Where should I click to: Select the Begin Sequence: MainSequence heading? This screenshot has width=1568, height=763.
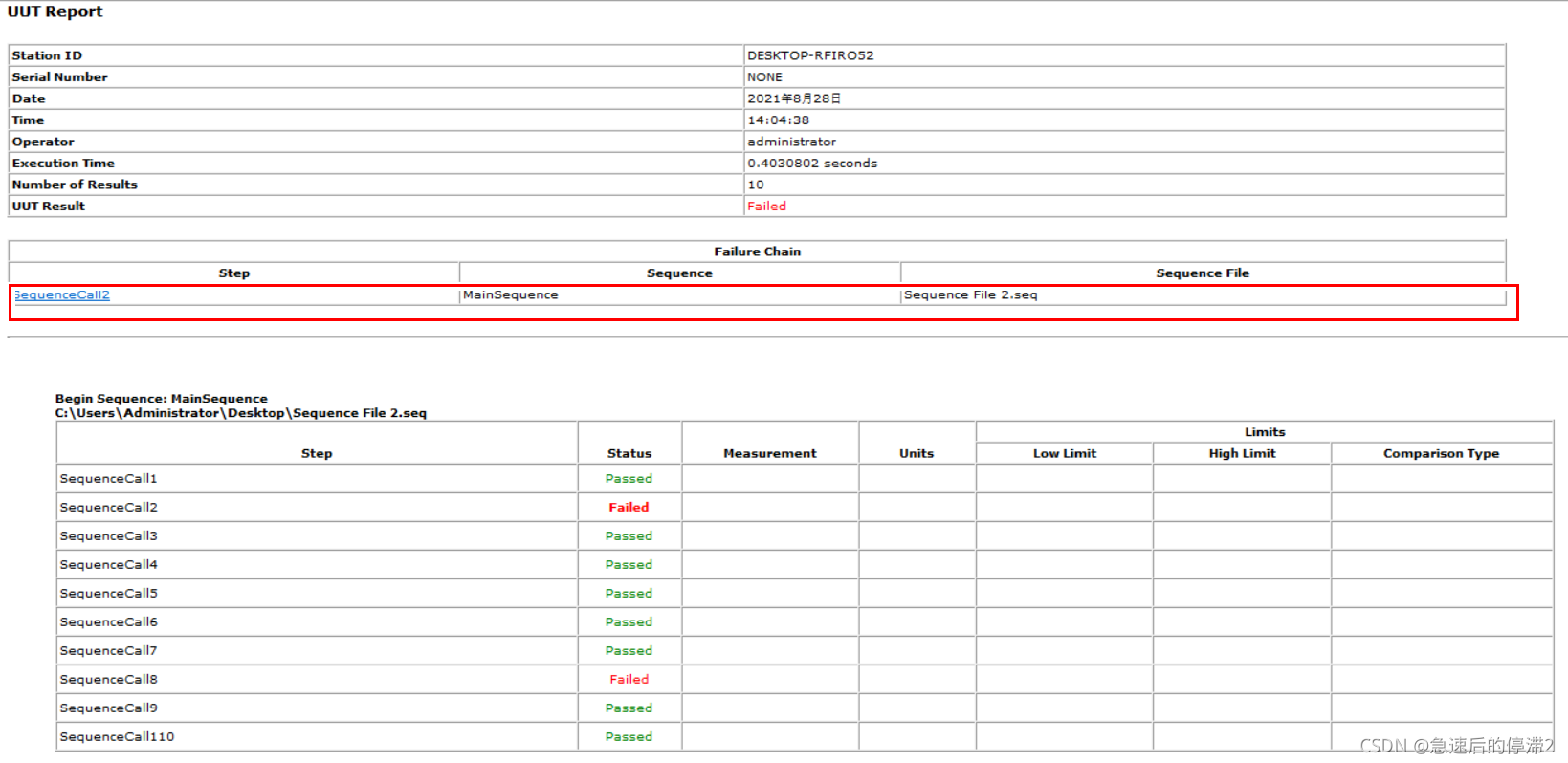pyautogui.click(x=161, y=399)
